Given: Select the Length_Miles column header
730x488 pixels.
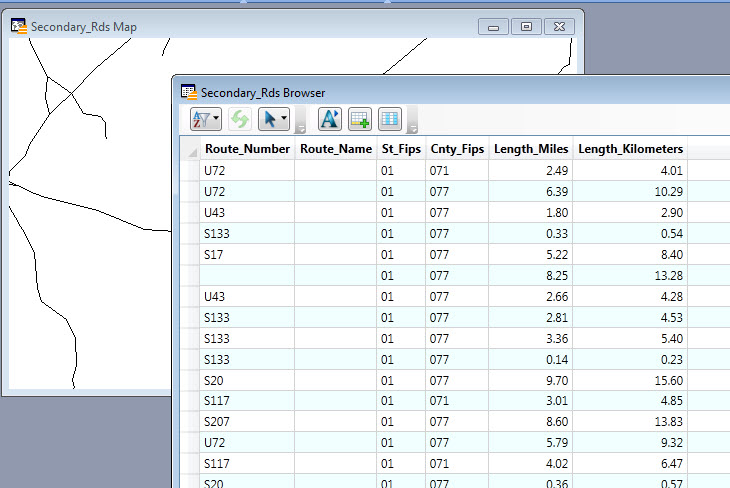Looking at the screenshot, I should (531, 149).
